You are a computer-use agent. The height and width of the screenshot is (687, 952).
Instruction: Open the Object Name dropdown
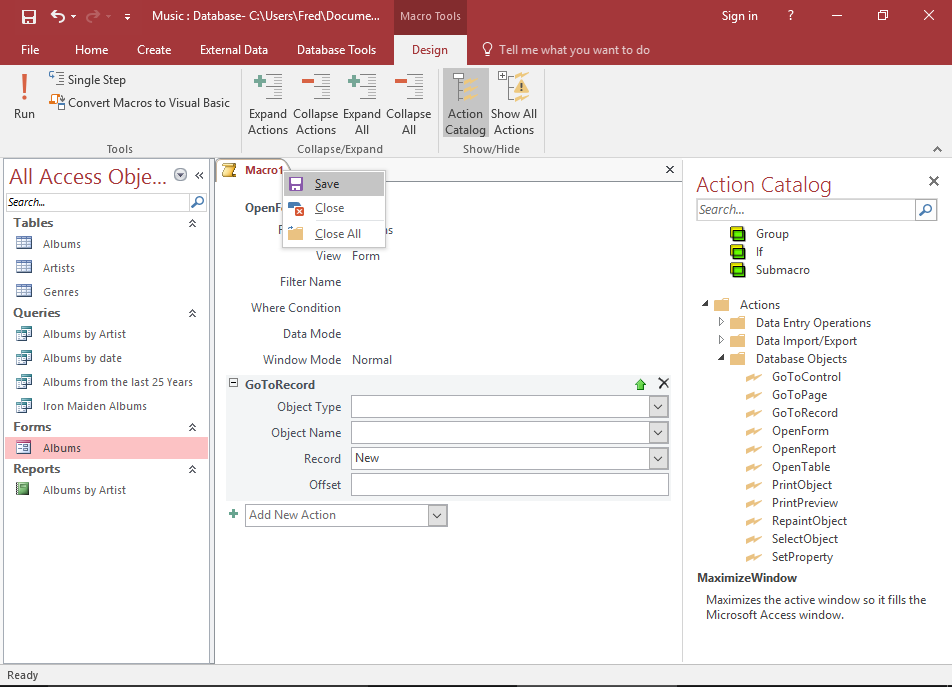pyautogui.click(x=658, y=433)
